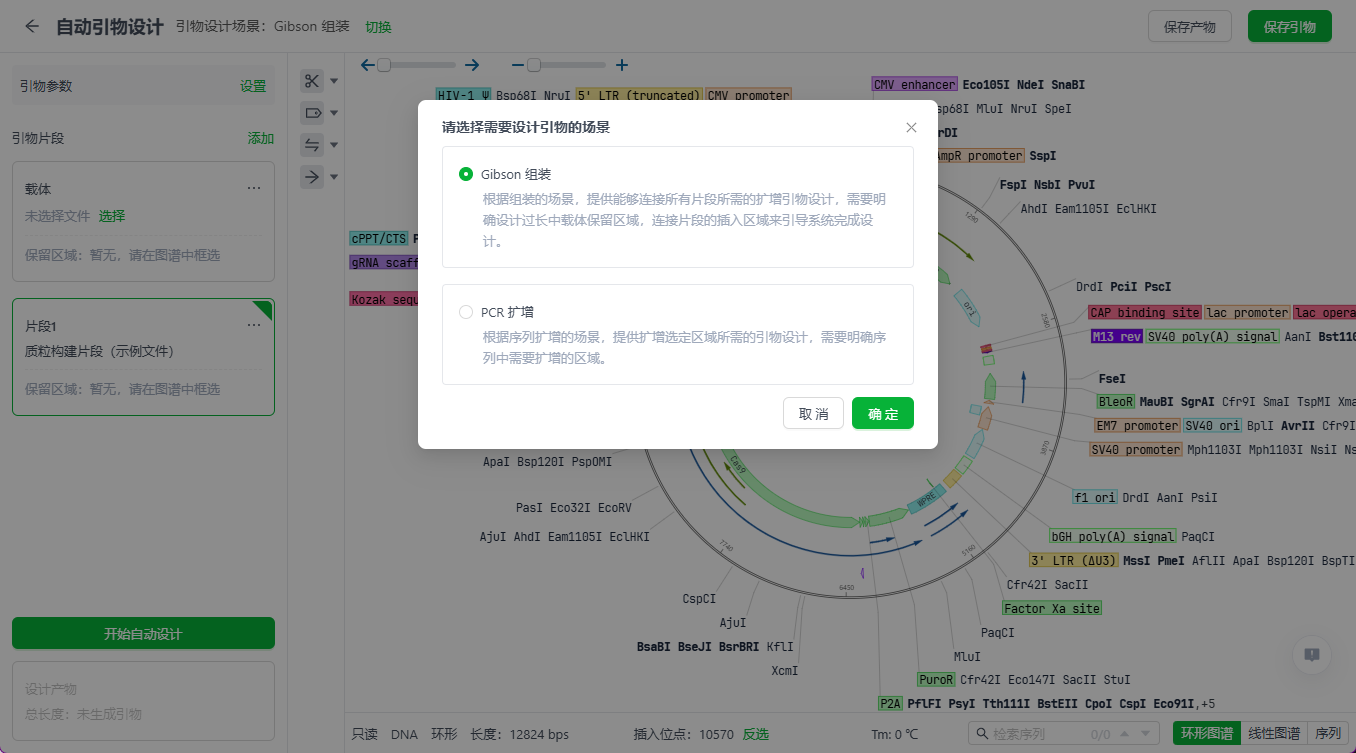Image resolution: width=1356 pixels, height=753 pixels.
Task: Open the 片段1 three-dot menu
Action: 254,325
